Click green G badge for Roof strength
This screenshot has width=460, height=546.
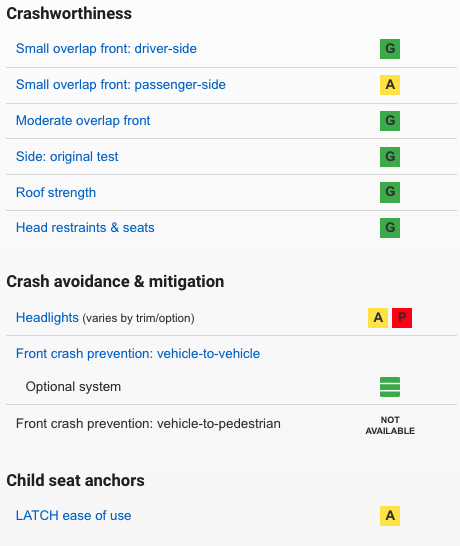(390, 192)
